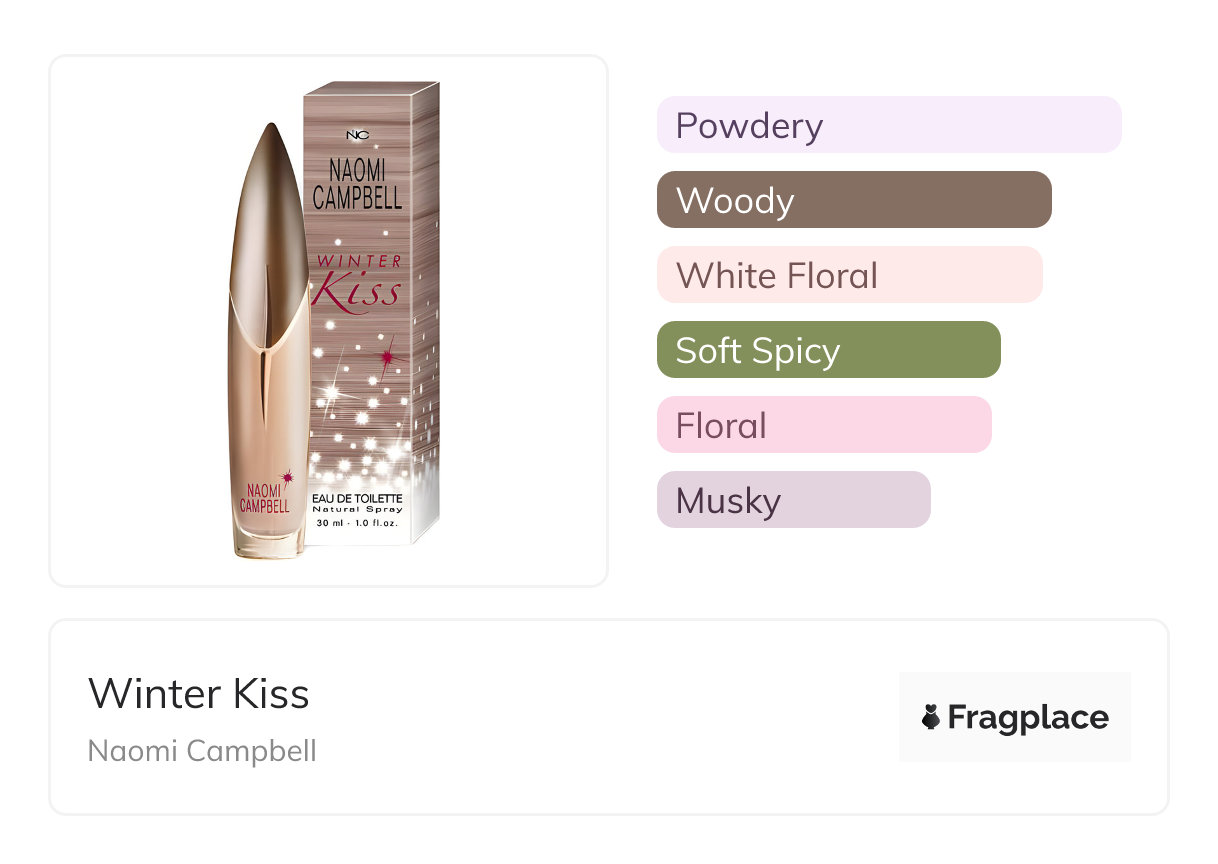Viewport: 1218px width, 864px height.
Task: Select the White Floral accord bar
Action: 849,275
